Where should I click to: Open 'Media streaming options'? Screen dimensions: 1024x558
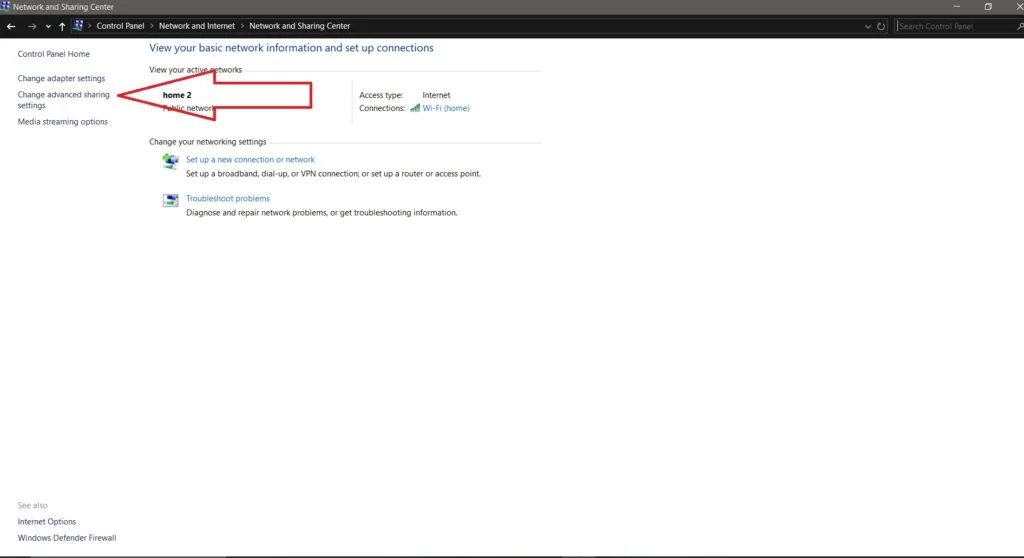[63, 122]
